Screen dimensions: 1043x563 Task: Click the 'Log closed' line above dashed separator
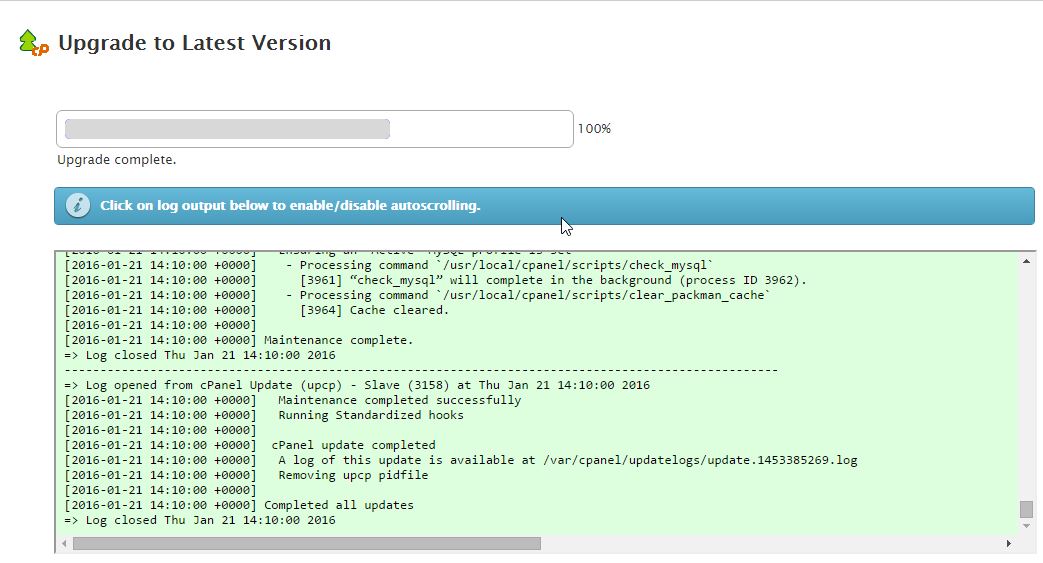tap(200, 355)
